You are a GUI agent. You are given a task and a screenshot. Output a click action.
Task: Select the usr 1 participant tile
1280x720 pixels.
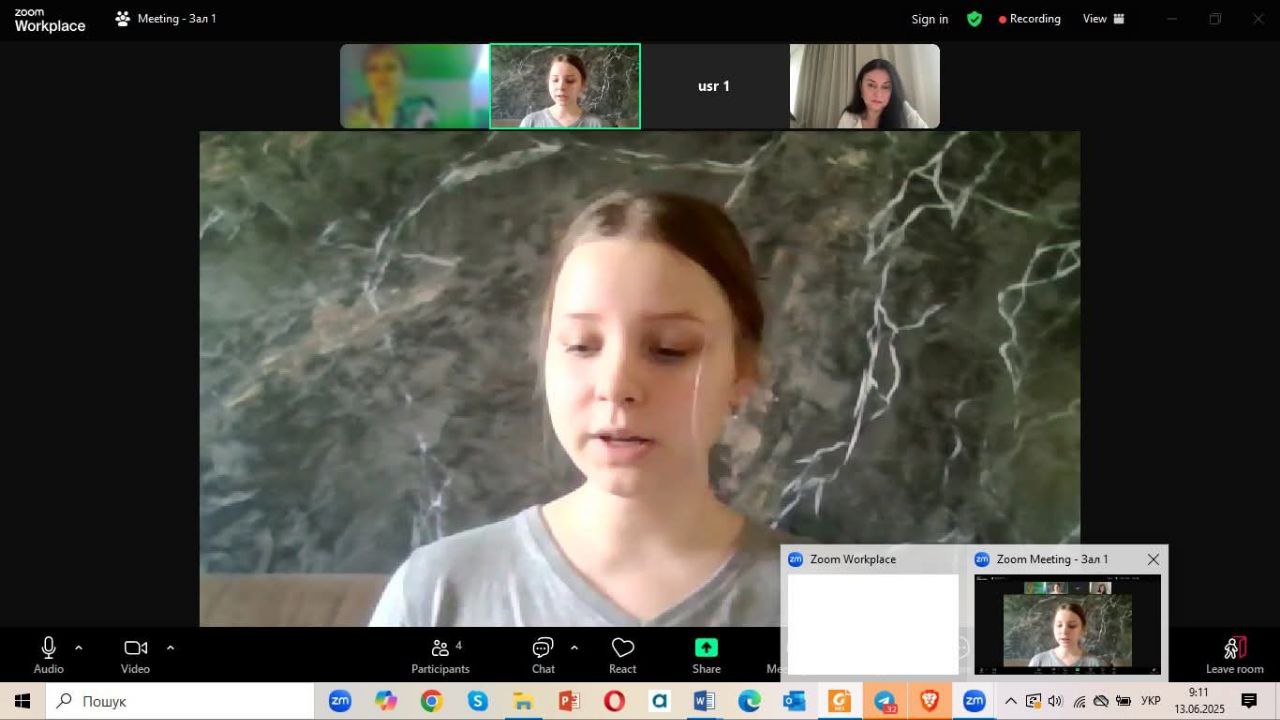(714, 86)
